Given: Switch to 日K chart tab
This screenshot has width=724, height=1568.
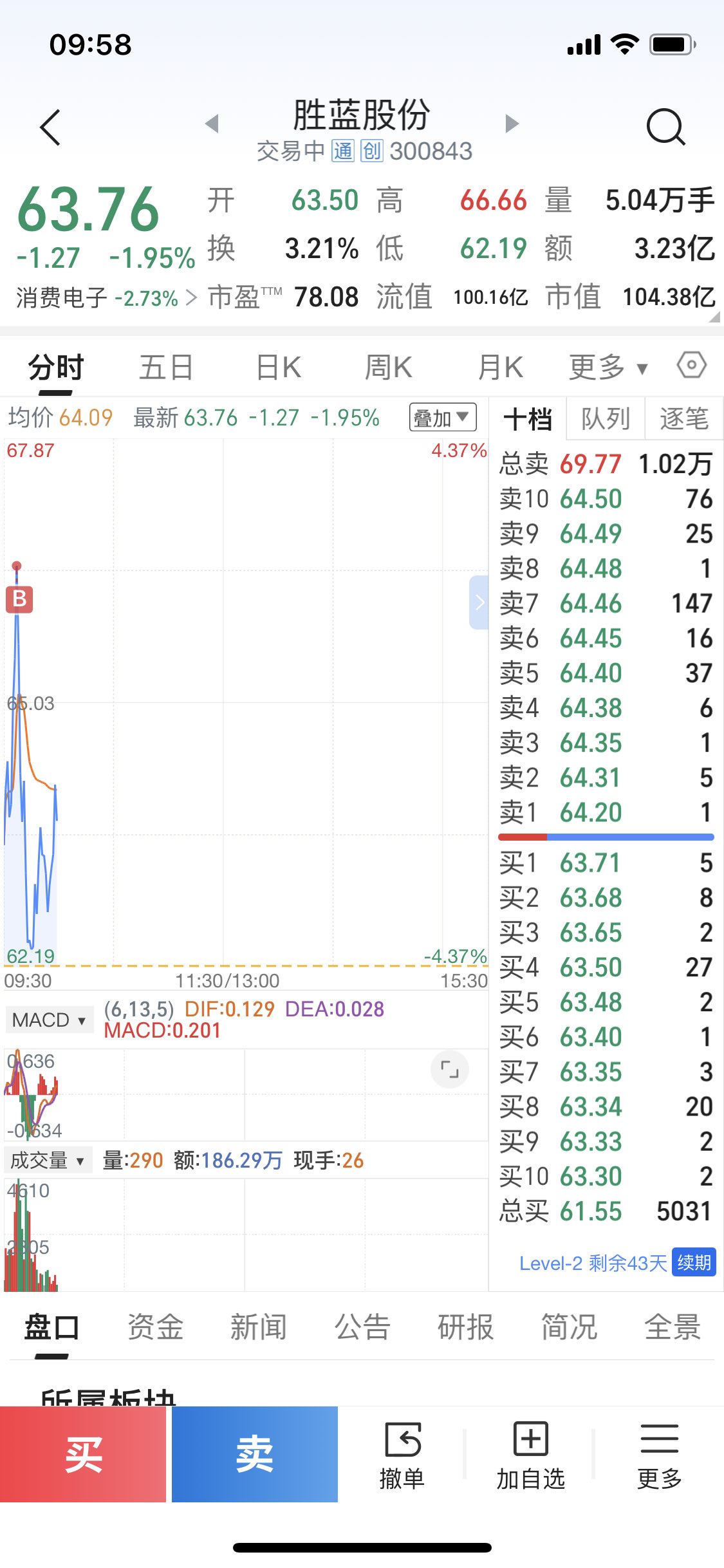Looking at the screenshot, I should (278, 368).
